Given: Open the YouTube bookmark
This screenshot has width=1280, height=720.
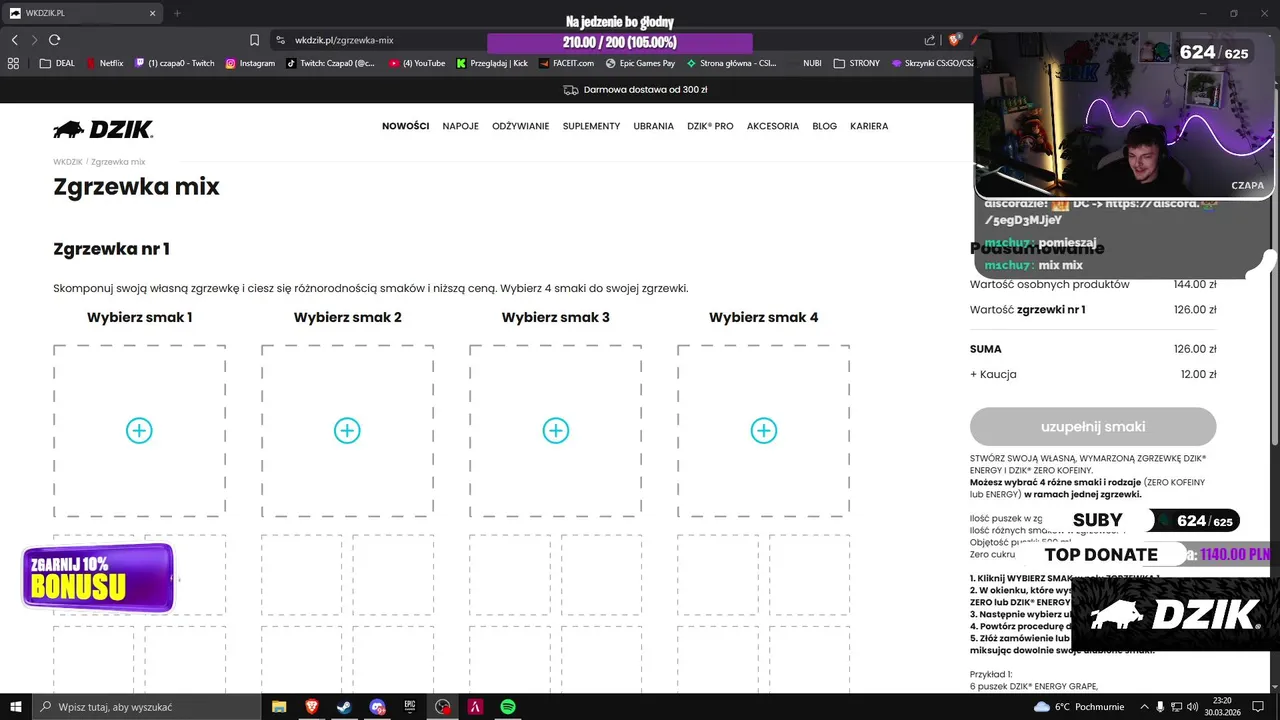Looking at the screenshot, I should pyautogui.click(x=417, y=63).
